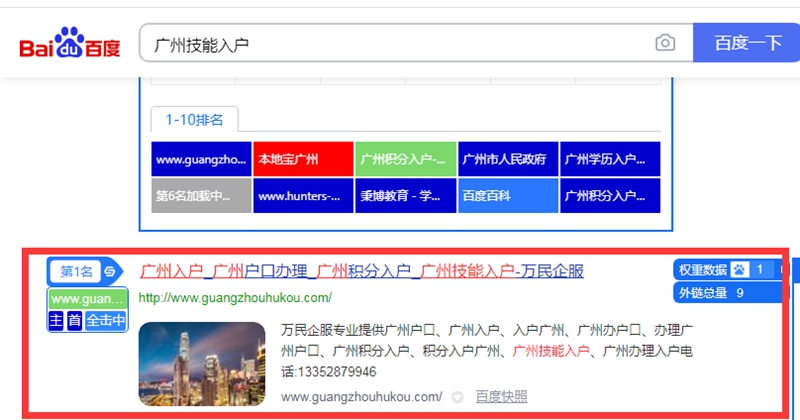800x420 pixels.
Task: Click the red 广州技能入户 text in snippet
Action: tap(551, 351)
